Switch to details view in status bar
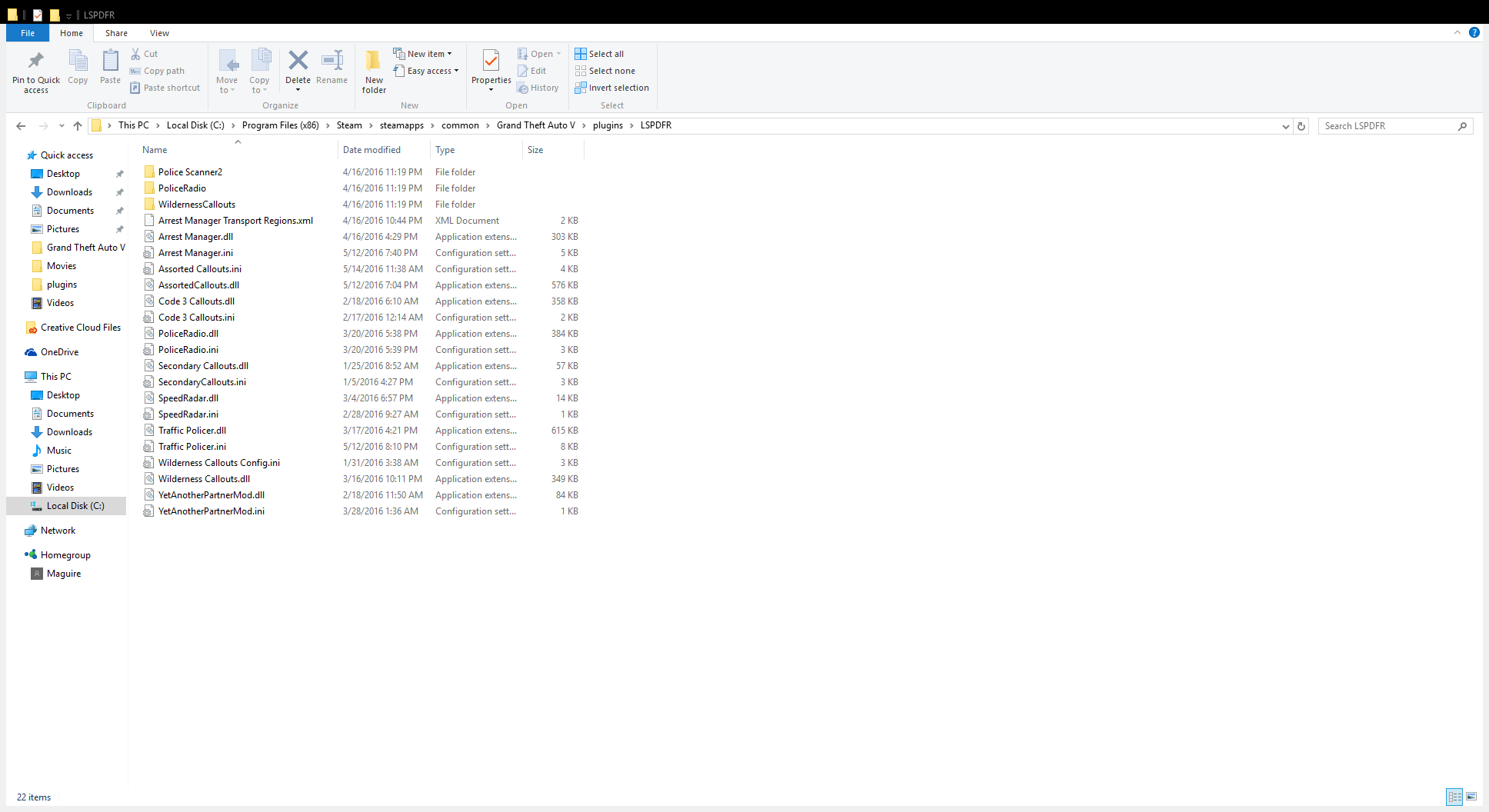Image resolution: width=1489 pixels, height=812 pixels. click(x=1454, y=797)
